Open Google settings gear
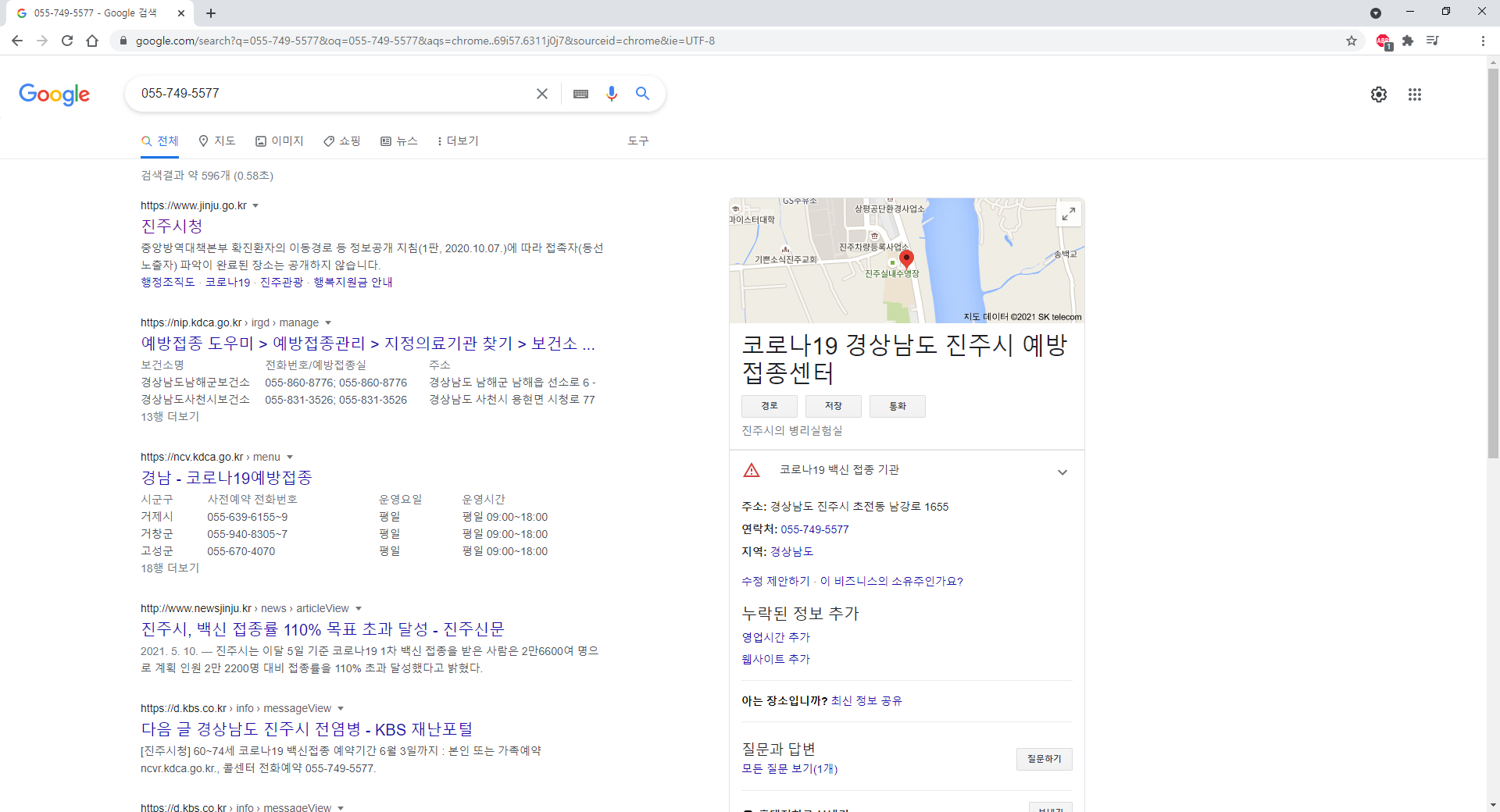Screen dimensions: 1500x812 (x=1379, y=94)
